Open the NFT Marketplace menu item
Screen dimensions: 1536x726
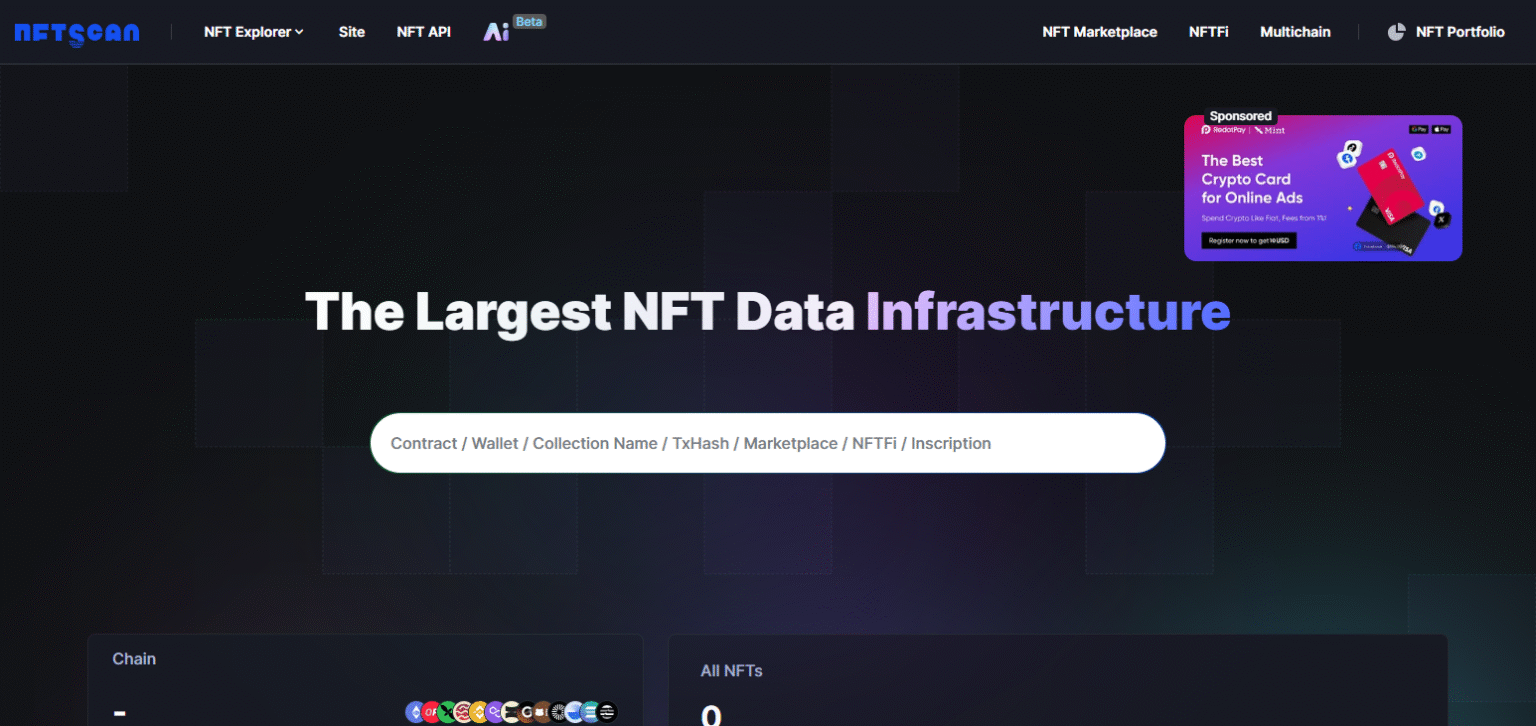point(1100,31)
